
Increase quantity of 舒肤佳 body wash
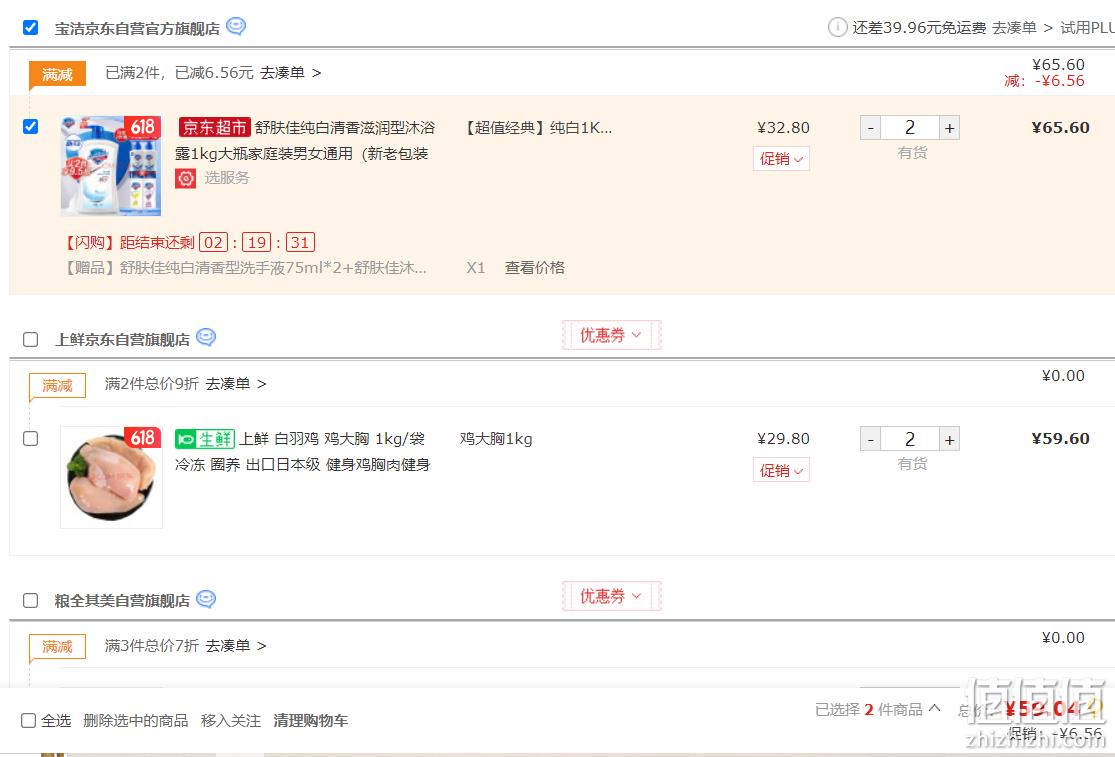click(x=949, y=128)
